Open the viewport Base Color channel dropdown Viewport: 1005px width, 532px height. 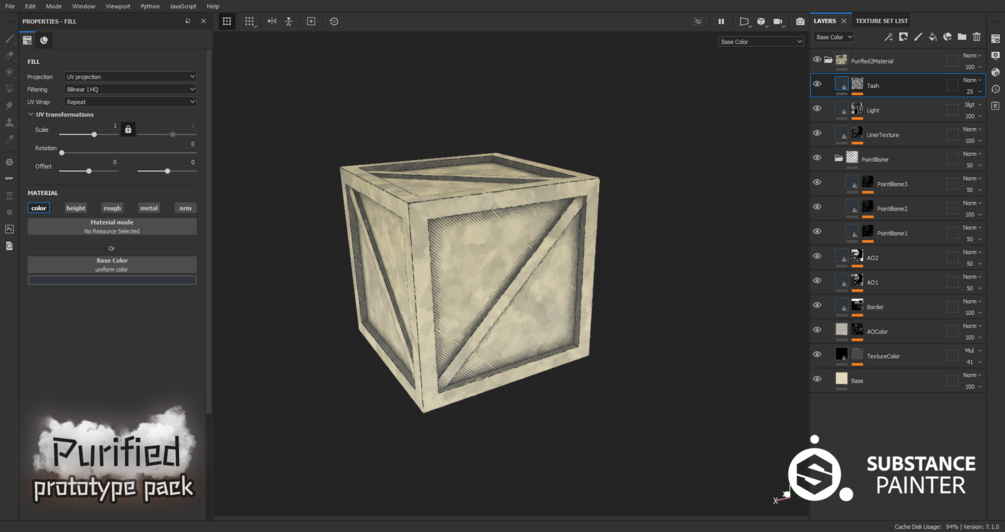[761, 42]
